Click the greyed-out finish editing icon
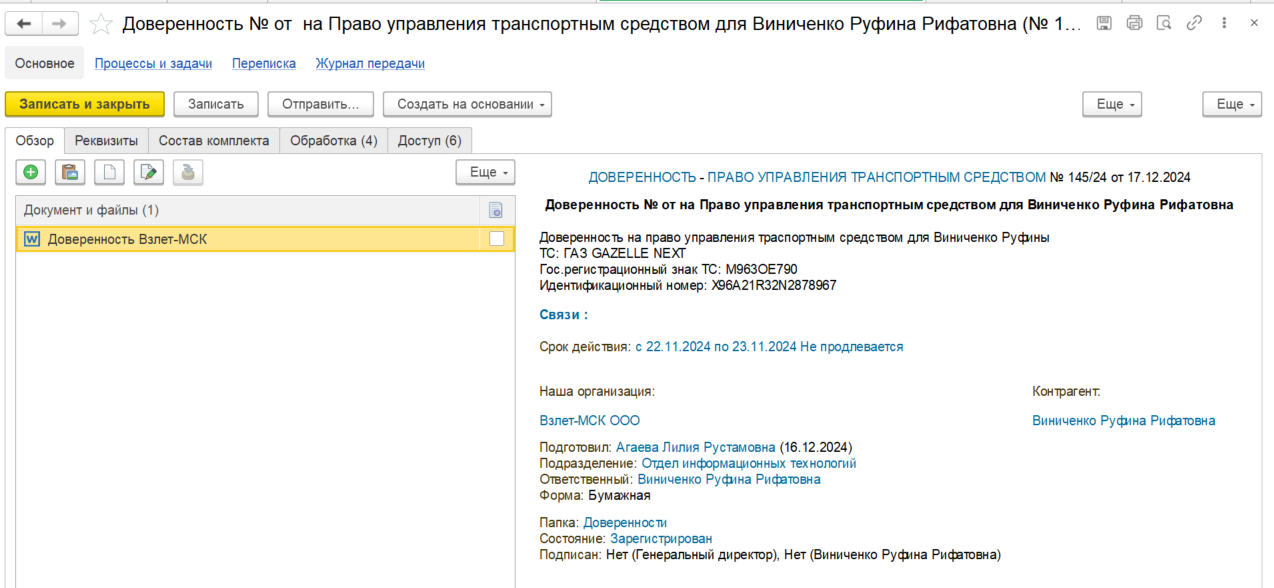The width and height of the screenshot is (1274, 588). pyautogui.click(x=188, y=172)
